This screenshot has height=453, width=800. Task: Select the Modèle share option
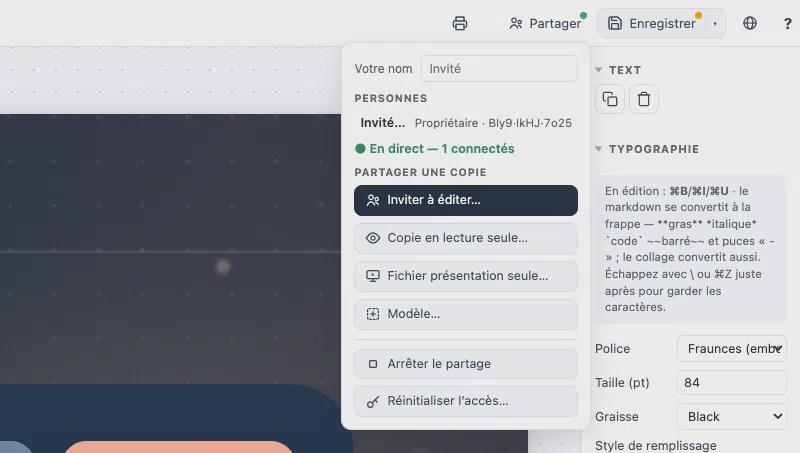pyautogui.click(x=466, y=314)
